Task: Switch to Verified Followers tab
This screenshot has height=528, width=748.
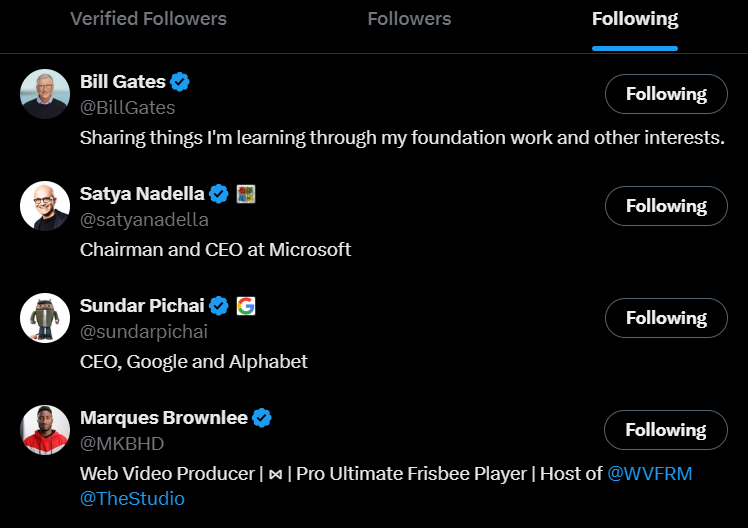Action: (148, 19)
